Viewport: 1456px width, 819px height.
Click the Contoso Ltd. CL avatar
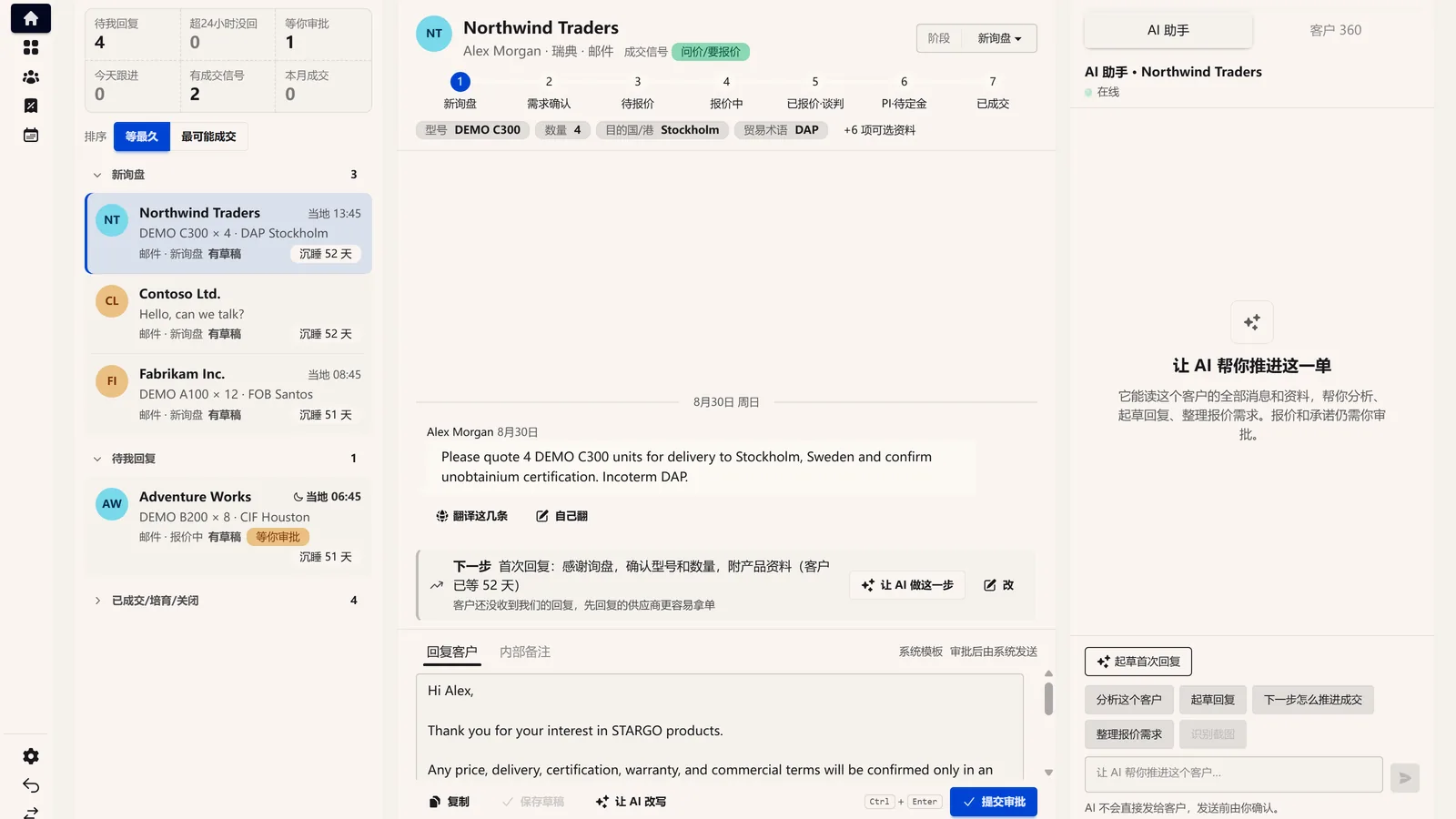coord(112,301)
